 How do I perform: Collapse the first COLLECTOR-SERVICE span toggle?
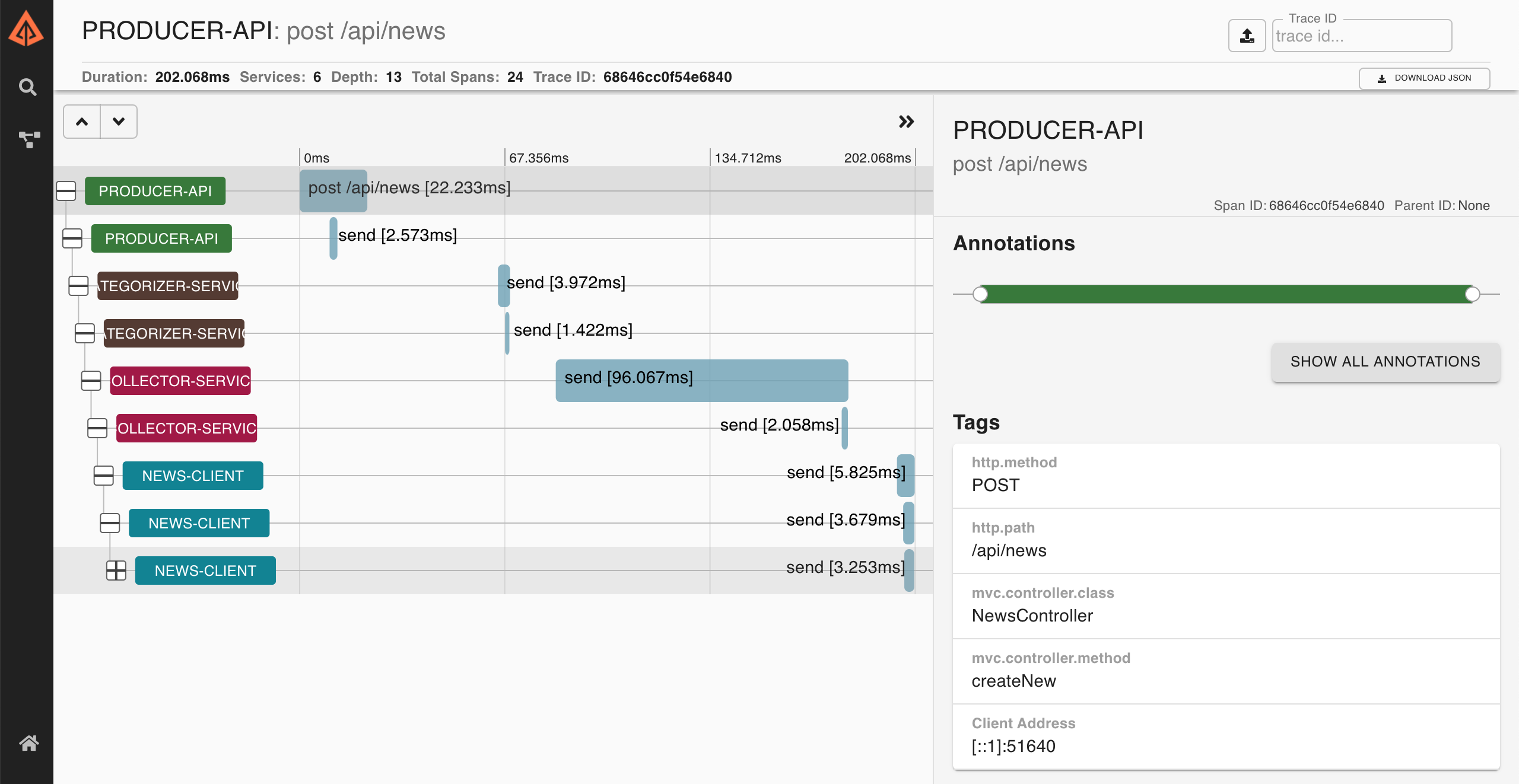click(91, 381)
